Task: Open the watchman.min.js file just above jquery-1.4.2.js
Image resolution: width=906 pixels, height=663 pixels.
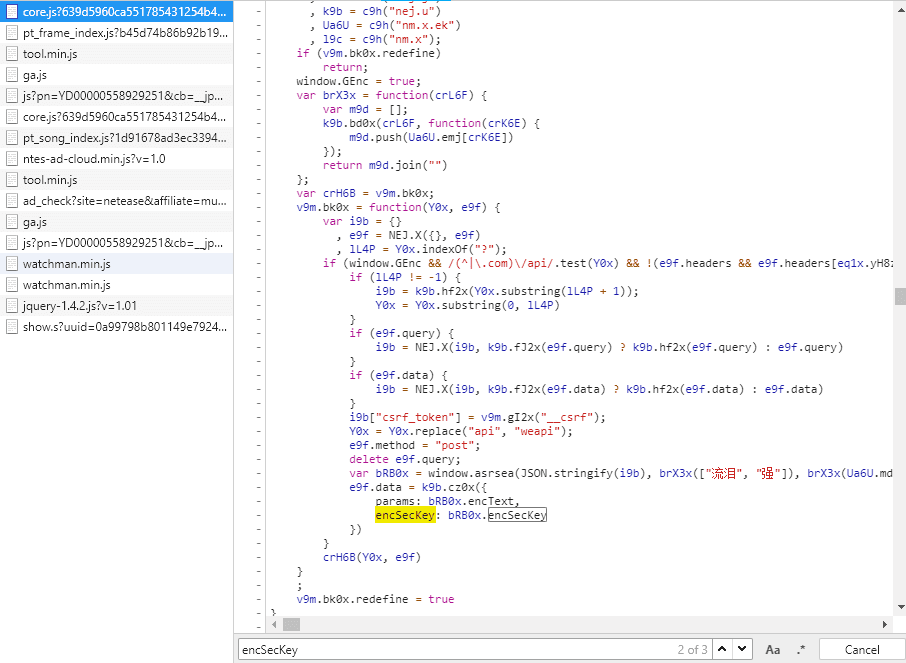Action: tap(116, 285)
